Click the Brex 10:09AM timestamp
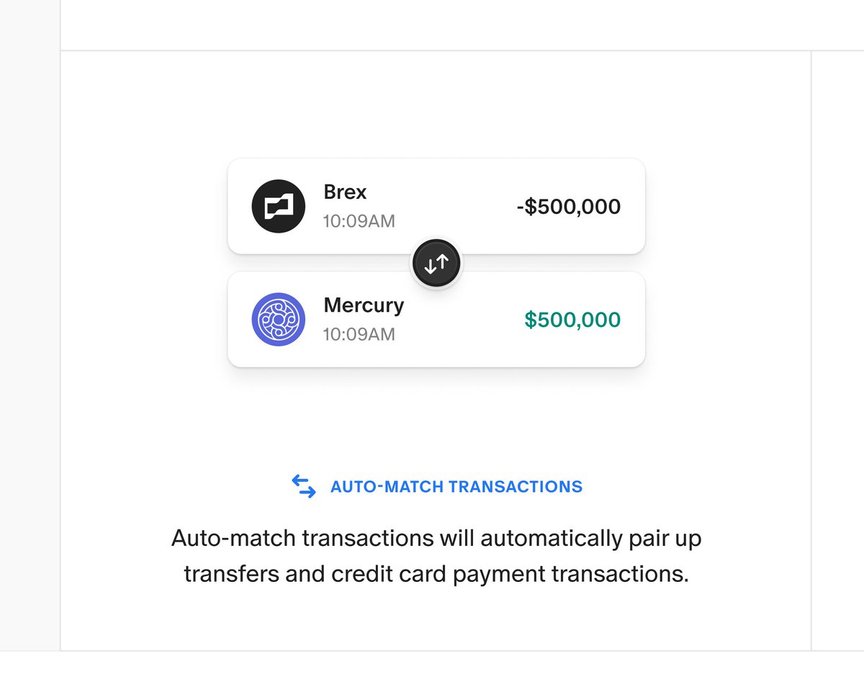 pos(358,221)
